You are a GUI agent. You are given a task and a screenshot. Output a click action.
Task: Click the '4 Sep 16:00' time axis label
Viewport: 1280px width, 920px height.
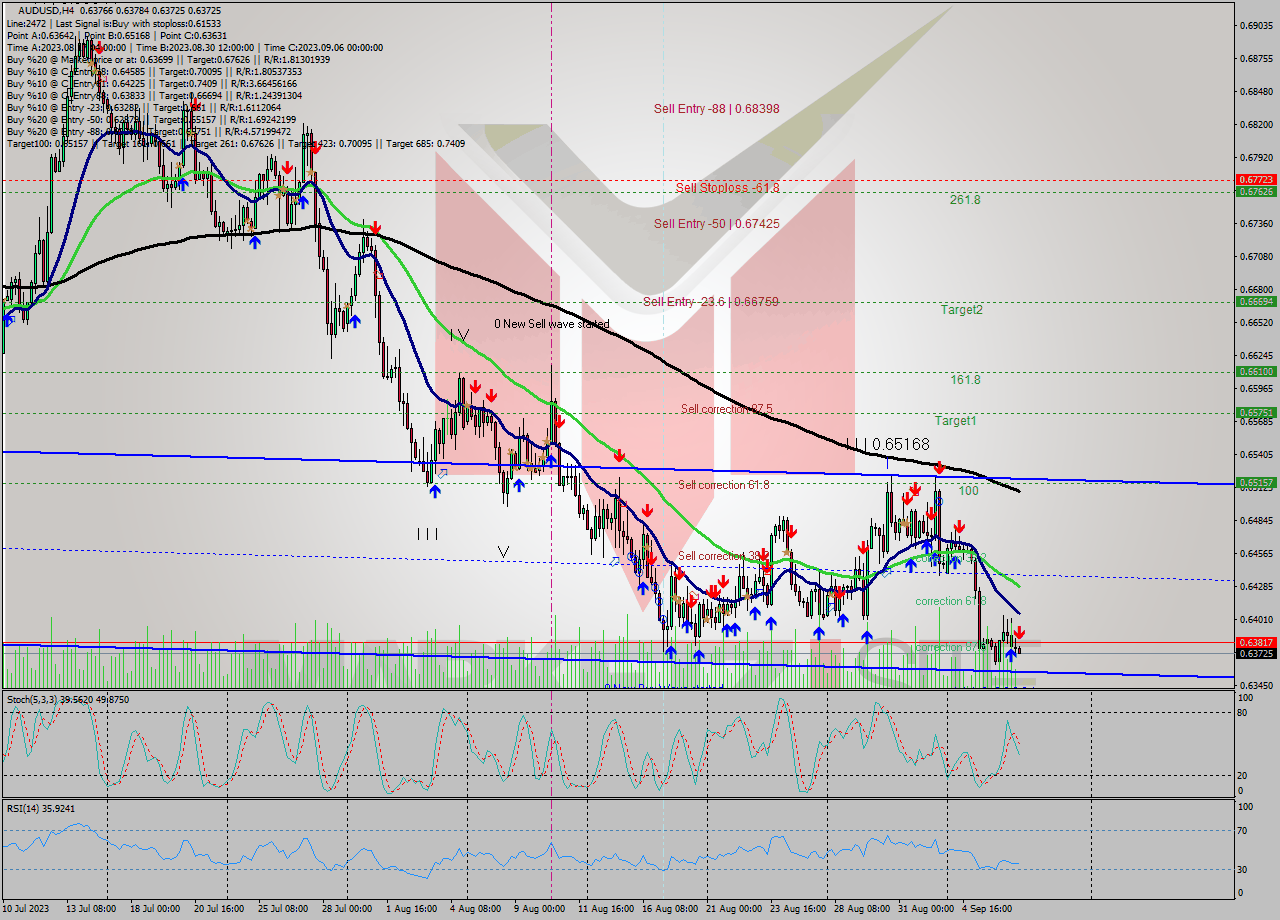(988, 909)
